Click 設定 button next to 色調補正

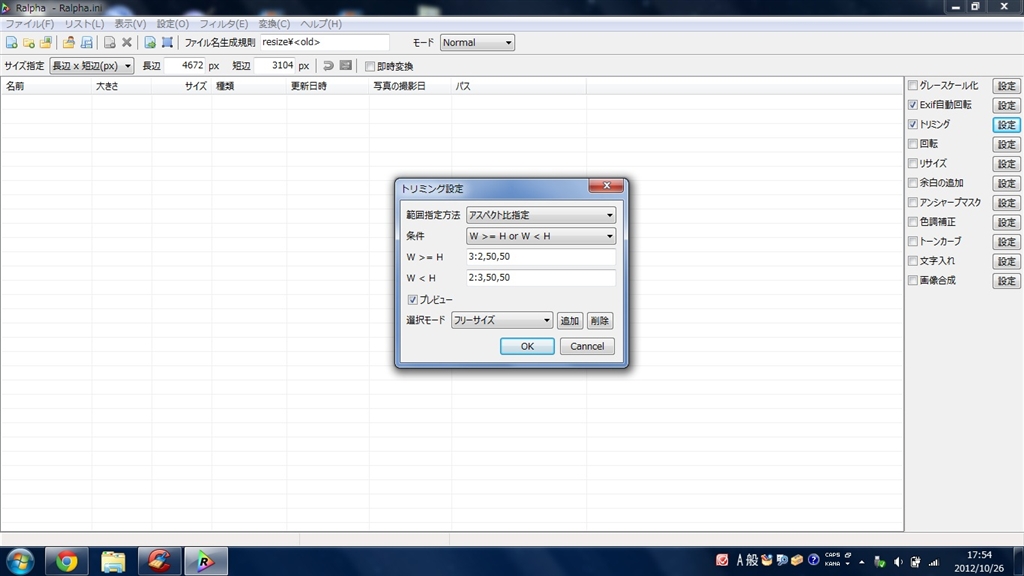pyautogui.click(x=1006, y=222)
